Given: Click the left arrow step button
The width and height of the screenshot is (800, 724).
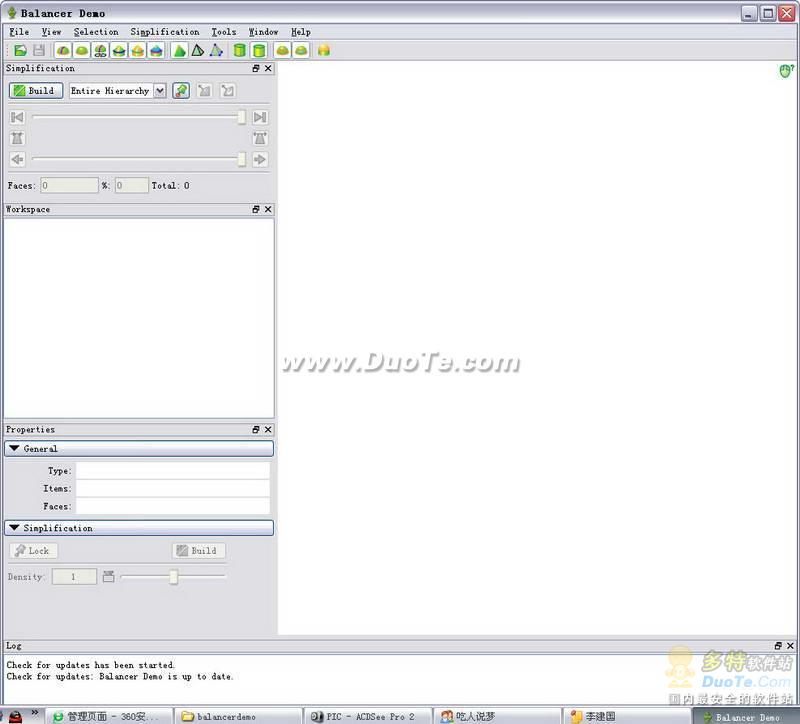Looking at the screenshot, I should (x=17, y=159).
